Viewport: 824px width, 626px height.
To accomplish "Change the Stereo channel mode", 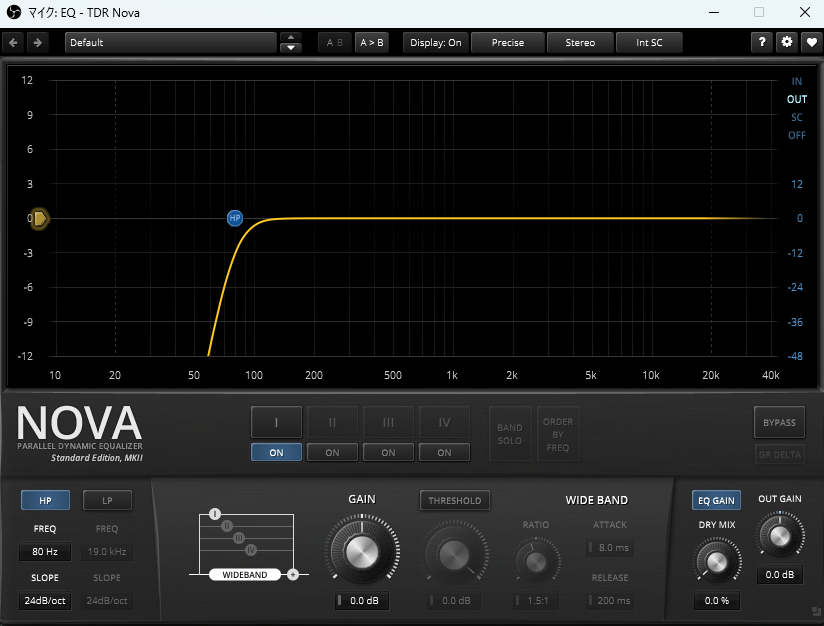I will [x=580, y=43].
